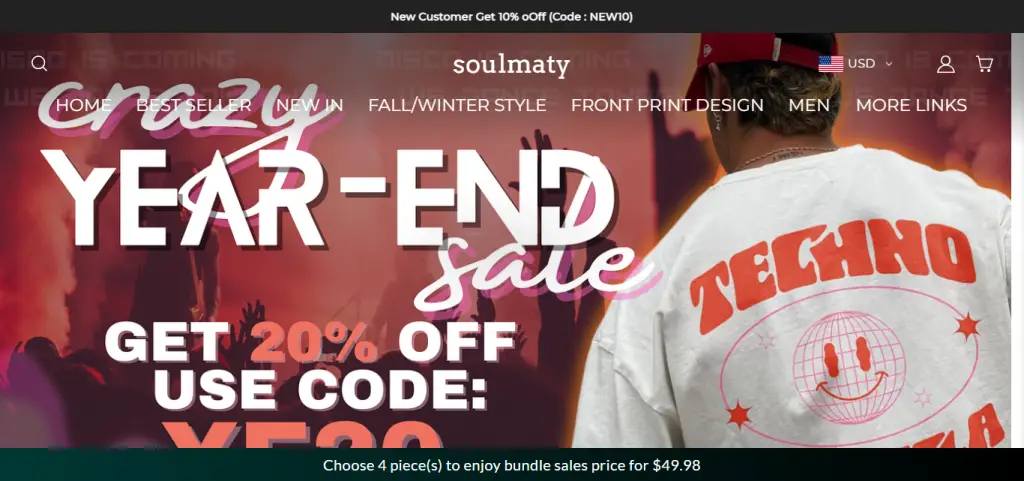Viewport: 1024px width, 481px height.
Task: Open the user account icon
Action: pos(946,64)
